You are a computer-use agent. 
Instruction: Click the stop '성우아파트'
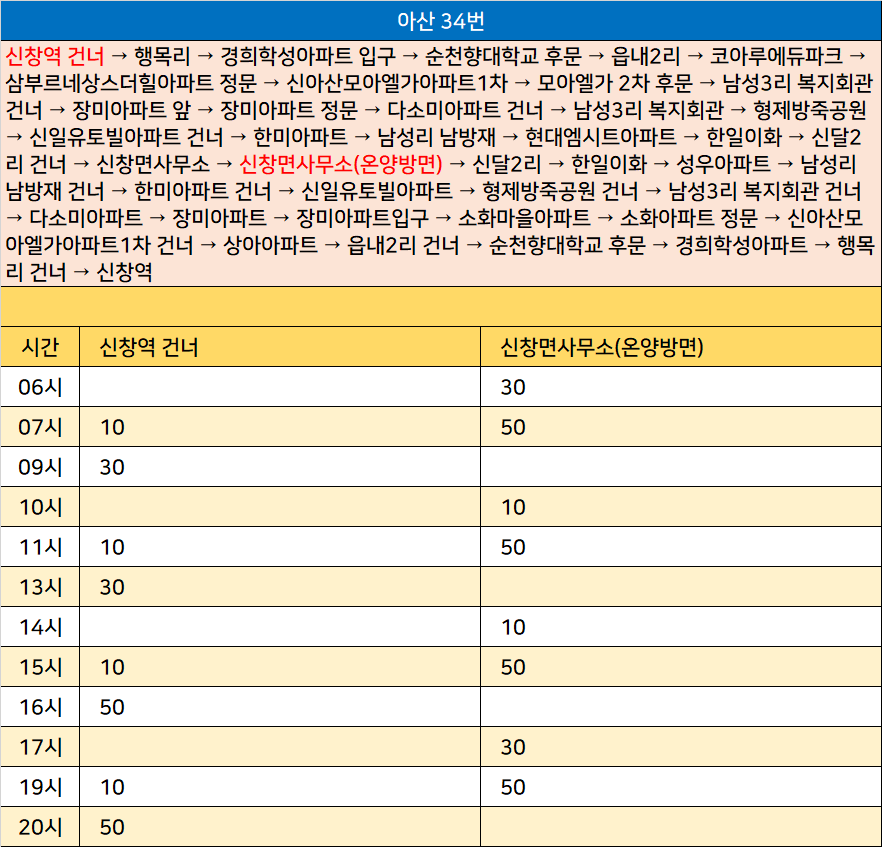coord(723,164)
